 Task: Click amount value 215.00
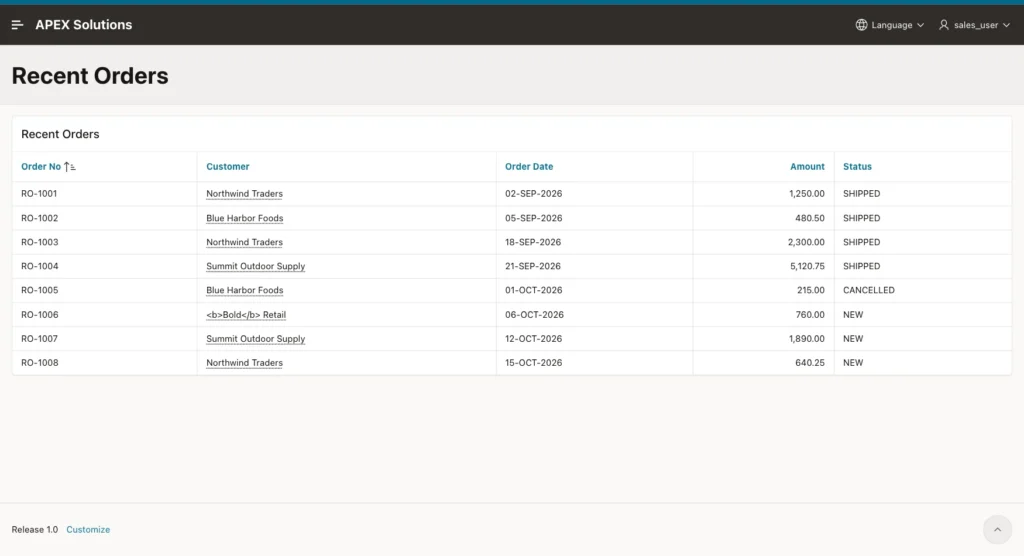point(810,290)
